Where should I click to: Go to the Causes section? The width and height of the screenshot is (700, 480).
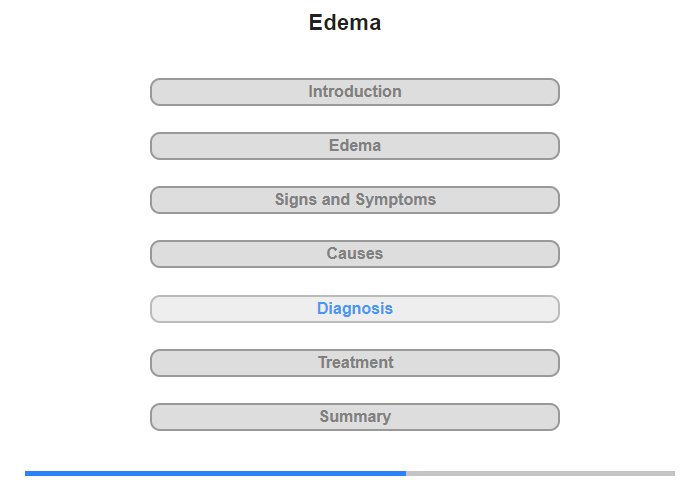click(354, 254)
